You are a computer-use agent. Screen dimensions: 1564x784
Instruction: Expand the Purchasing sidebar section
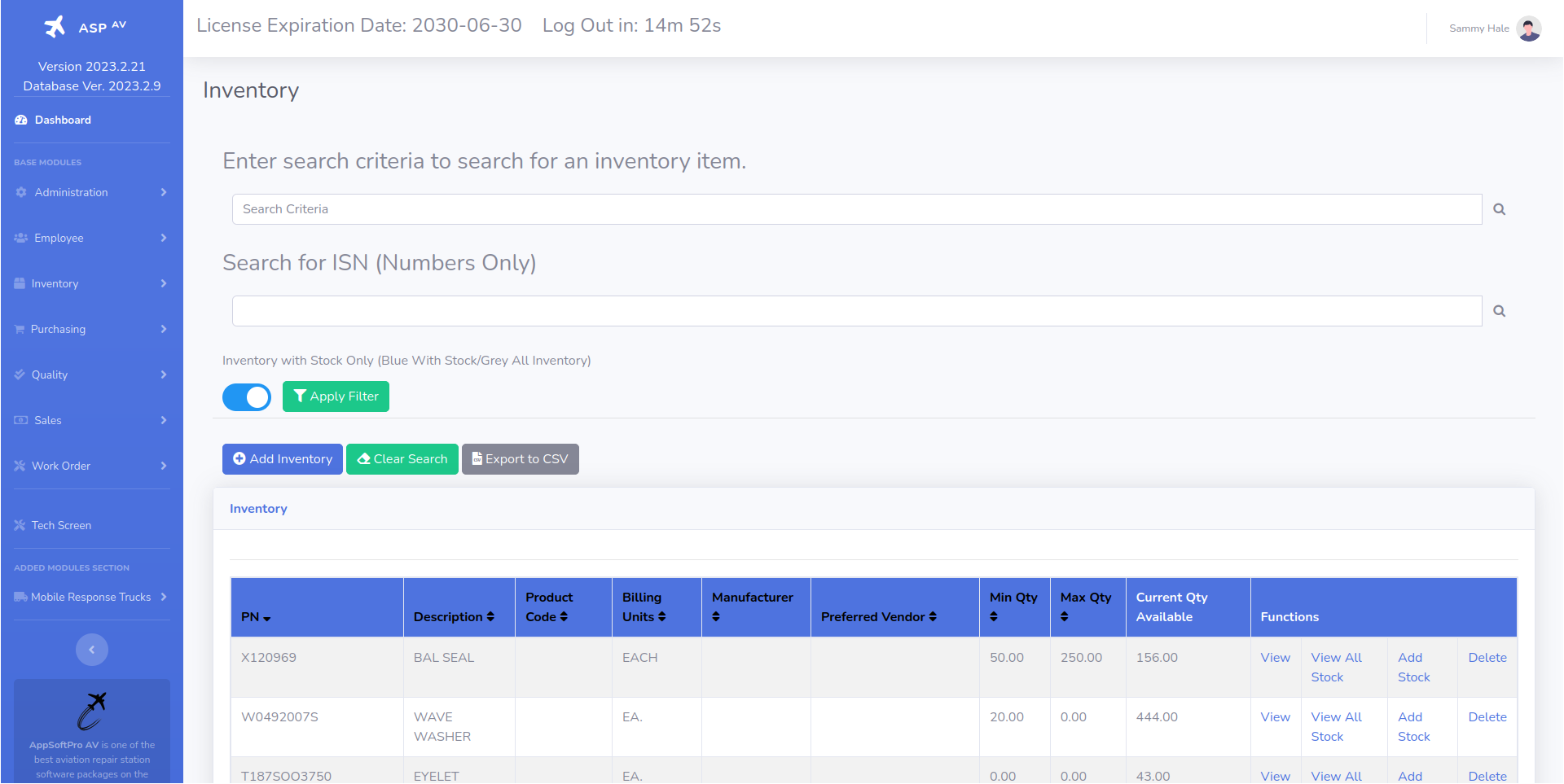pyautogui.click(x=91, y=329)
